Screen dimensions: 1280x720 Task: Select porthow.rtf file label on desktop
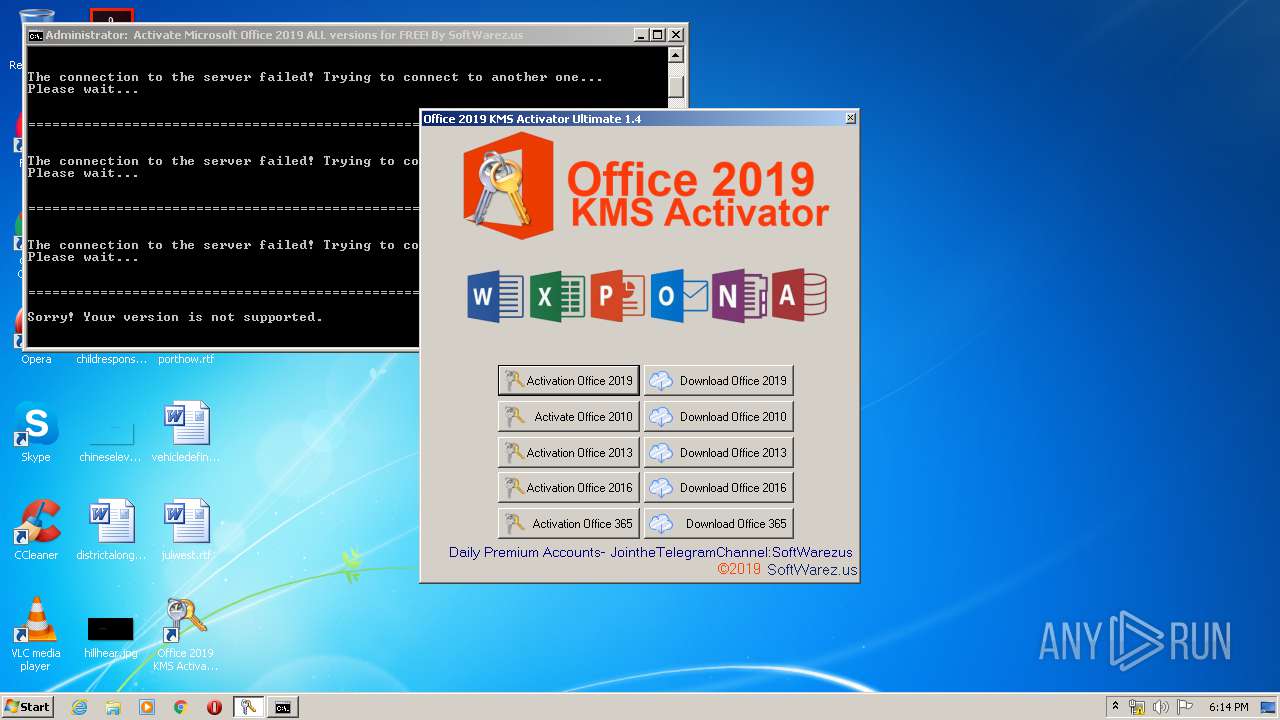click(x=186, y=359)
